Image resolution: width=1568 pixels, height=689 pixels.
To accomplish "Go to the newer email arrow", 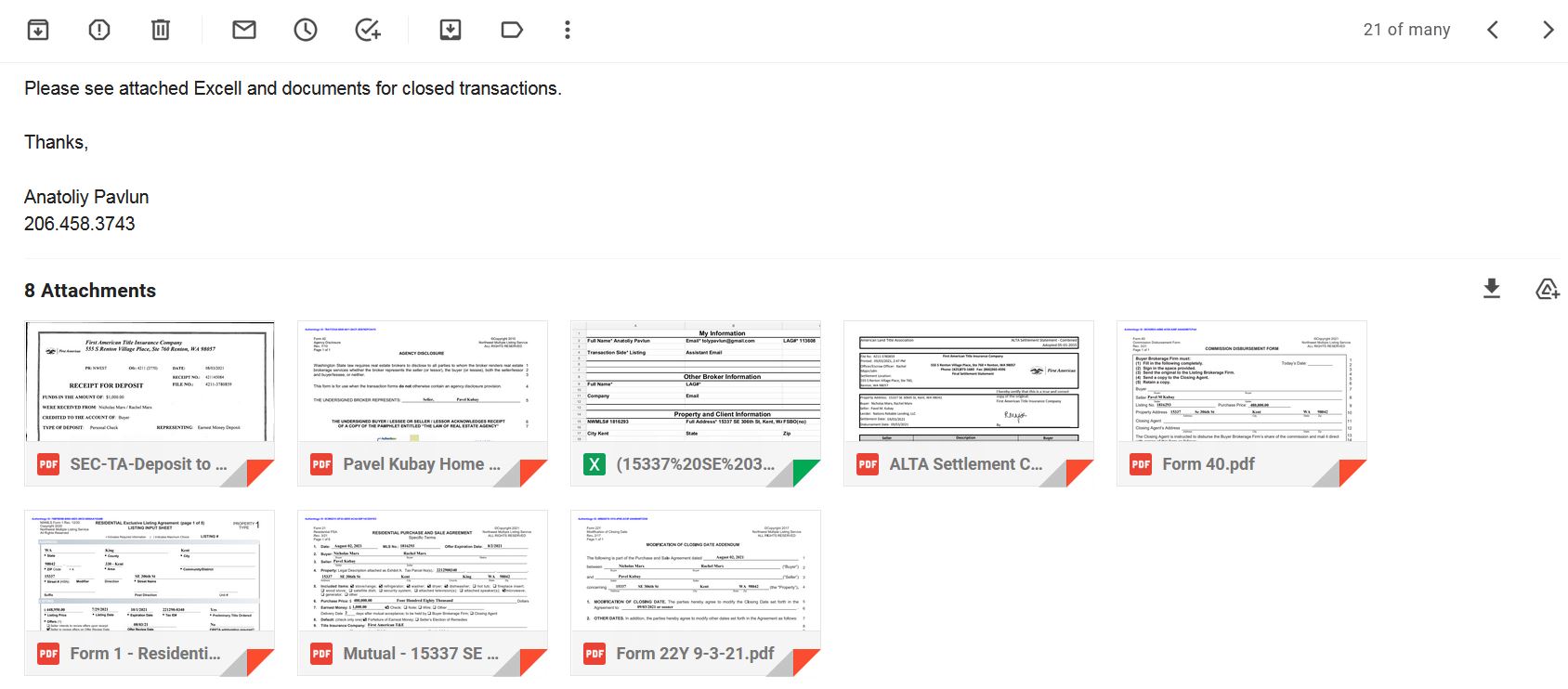I will coord(1493,30).
